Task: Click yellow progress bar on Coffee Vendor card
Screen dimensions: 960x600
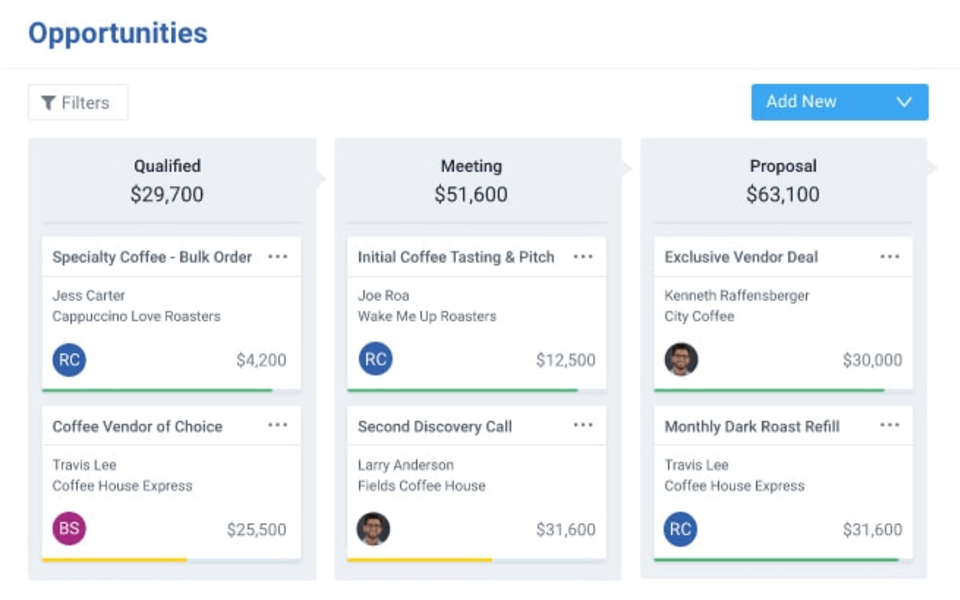Action: pyautogui.click(x=114, y=559)
